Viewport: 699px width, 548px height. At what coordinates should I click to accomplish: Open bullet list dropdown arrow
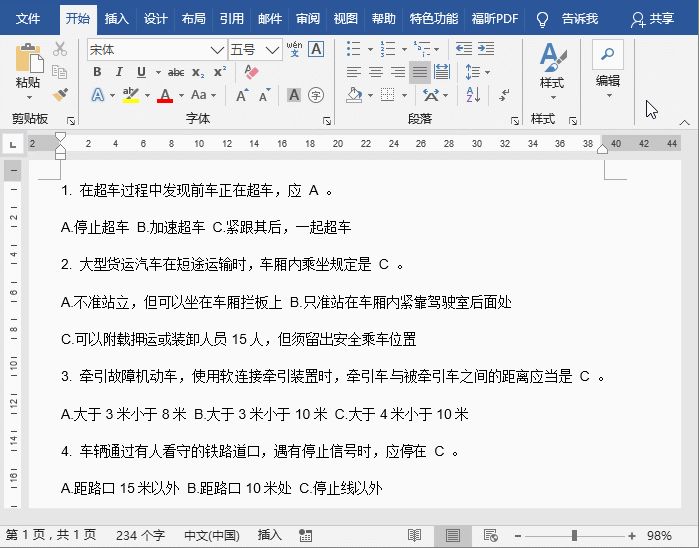(370, 49)
